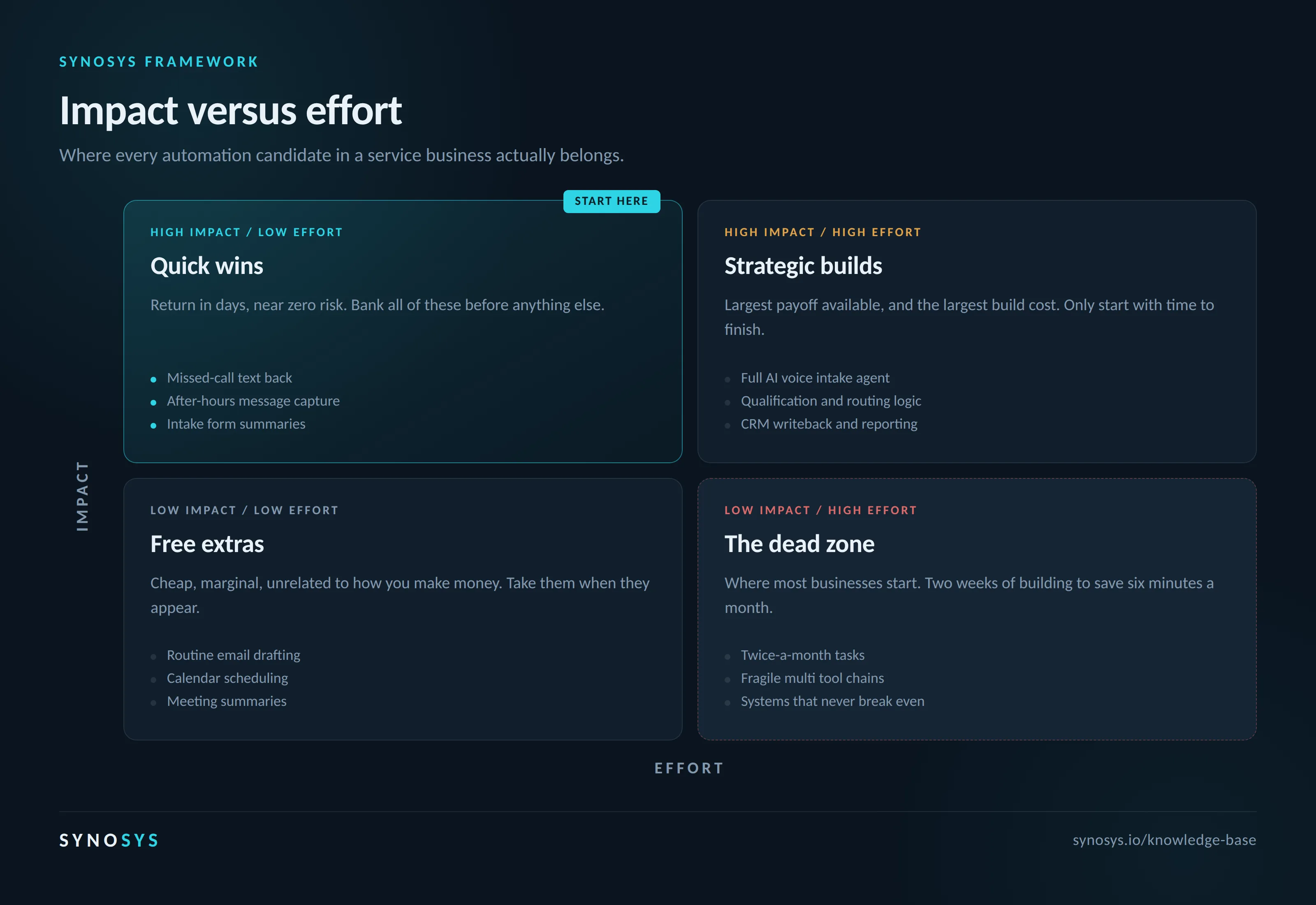This screenshot has height=905, width=1316.
Task: Click the SYNOSYS logo in footer
Action: [x=109, y=840]
